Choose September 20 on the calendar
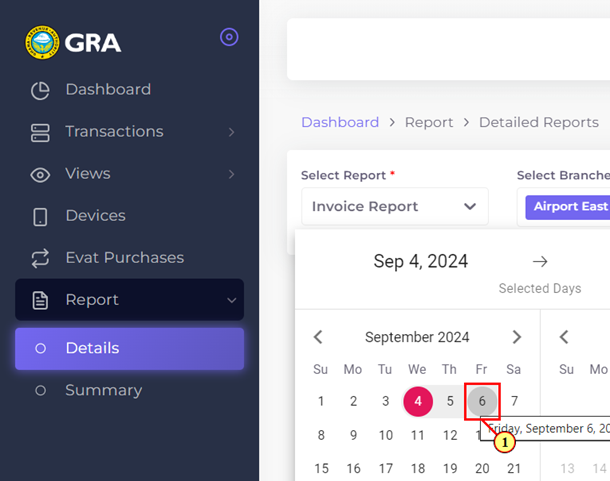This screenshot has height=481, width=610. [x=482, y=469]
